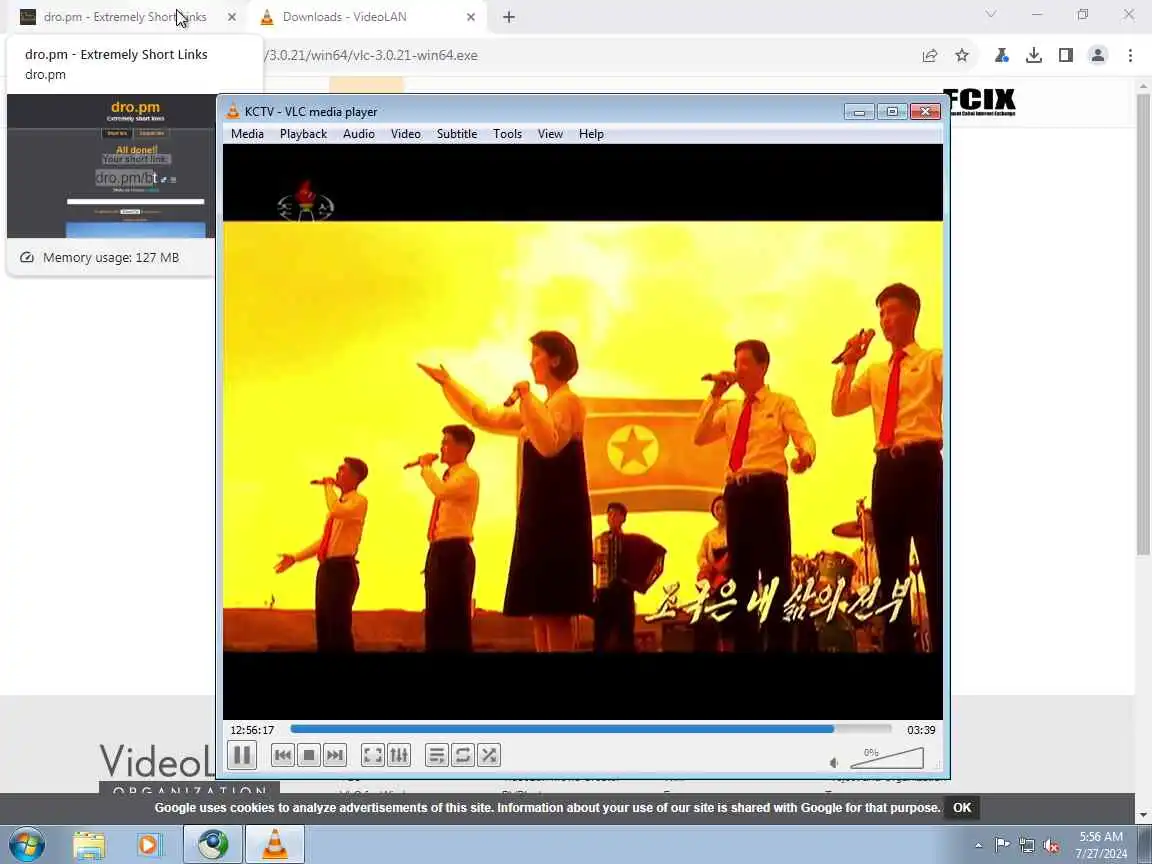1152x864 pixels.
Task: Unmute audio via VLC speaker icon
Action: click(834, 763)
